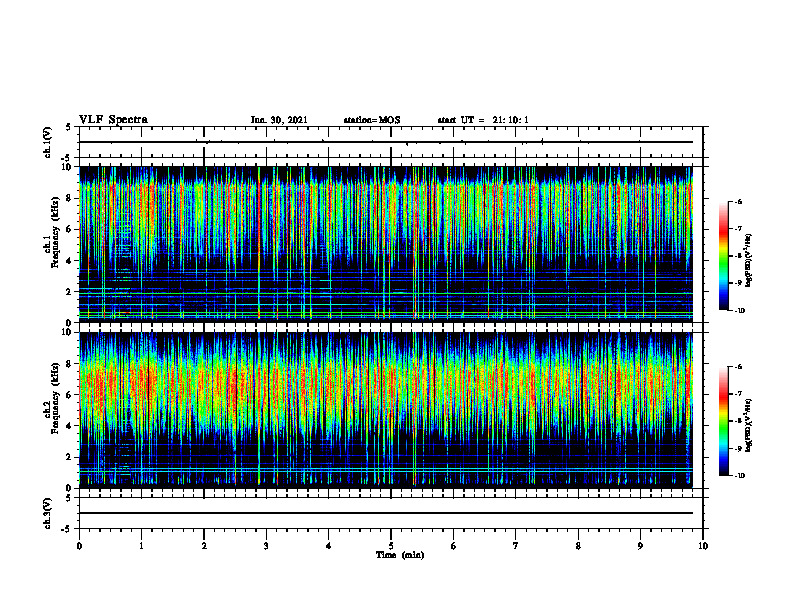The height and width of the screenshot is (612, 792).
Task: Click the ch.1 spectrogram panel
Action: click(386, 244)
